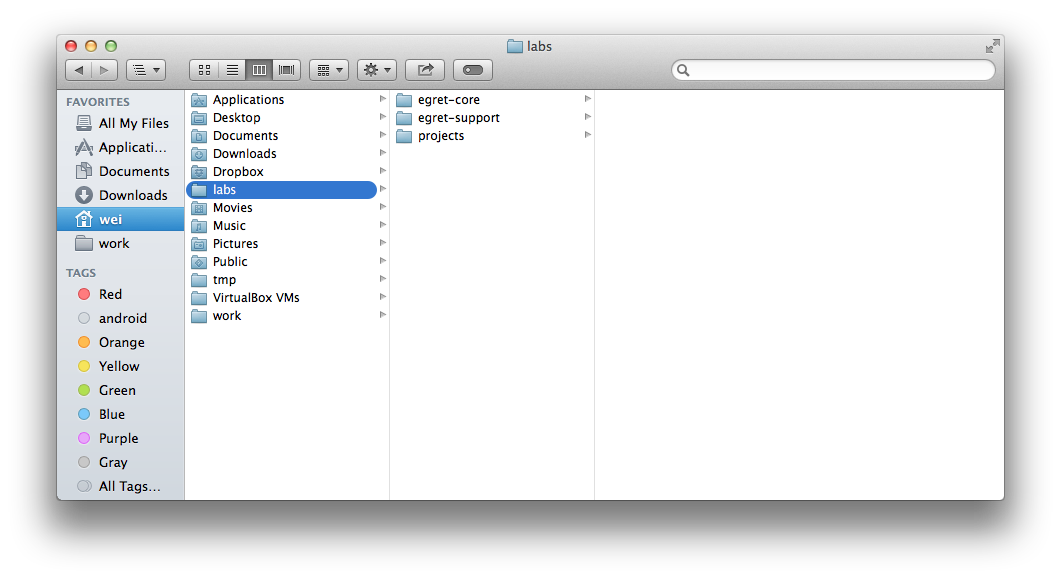This screenshot has height=579, width=1061.
Task: Select the highlighted labs folder
Action: [x=281, y=190]
